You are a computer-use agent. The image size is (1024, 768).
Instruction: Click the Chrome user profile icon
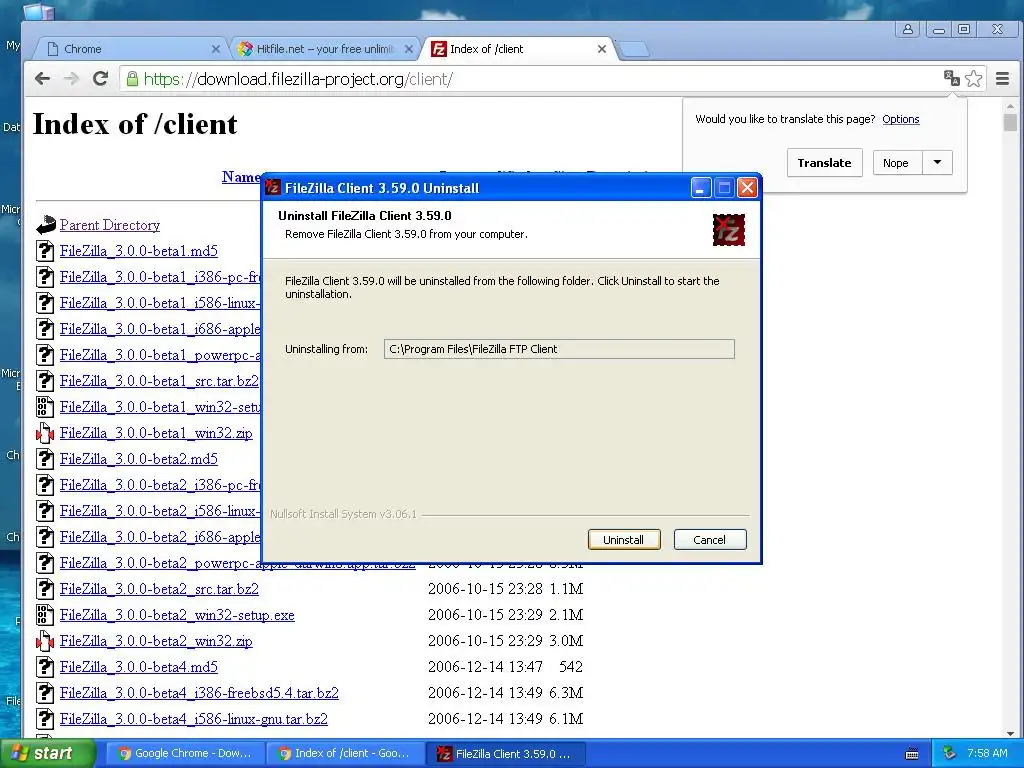pyautogui.click(x=908, y=29)
